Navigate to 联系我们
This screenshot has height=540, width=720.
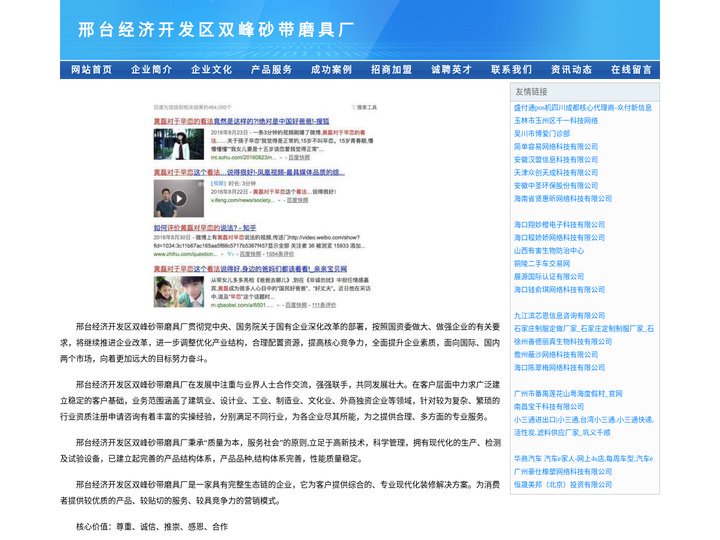click(x=512, y=70)
